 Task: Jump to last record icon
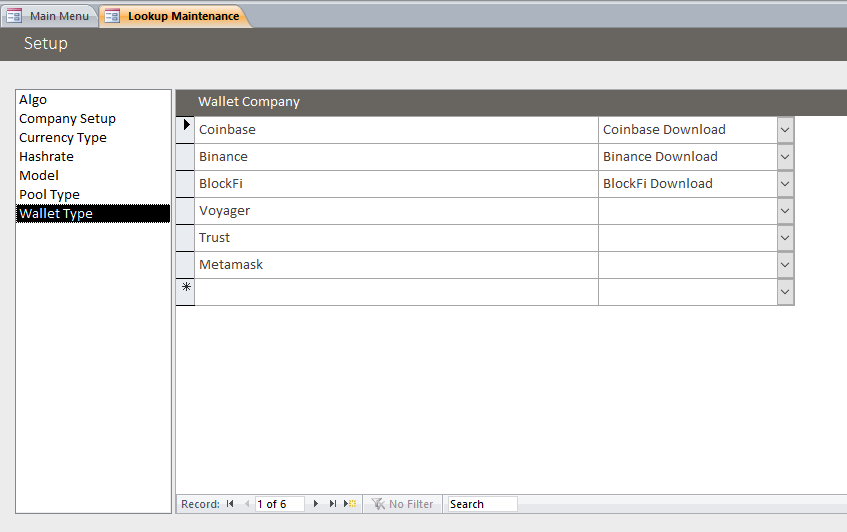pos(333,504)
